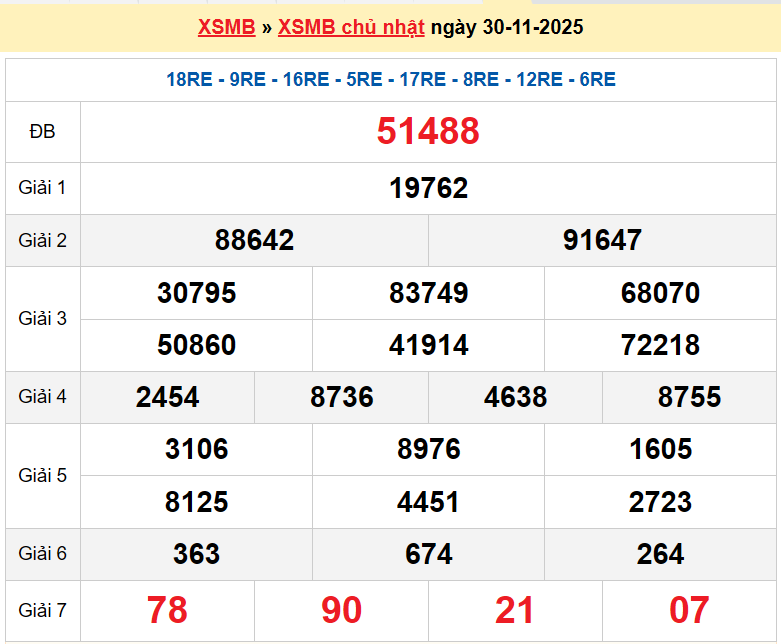
Task: Select the Giải 5 number 2723
Action: pyautogui.click(x=660, y=501)
